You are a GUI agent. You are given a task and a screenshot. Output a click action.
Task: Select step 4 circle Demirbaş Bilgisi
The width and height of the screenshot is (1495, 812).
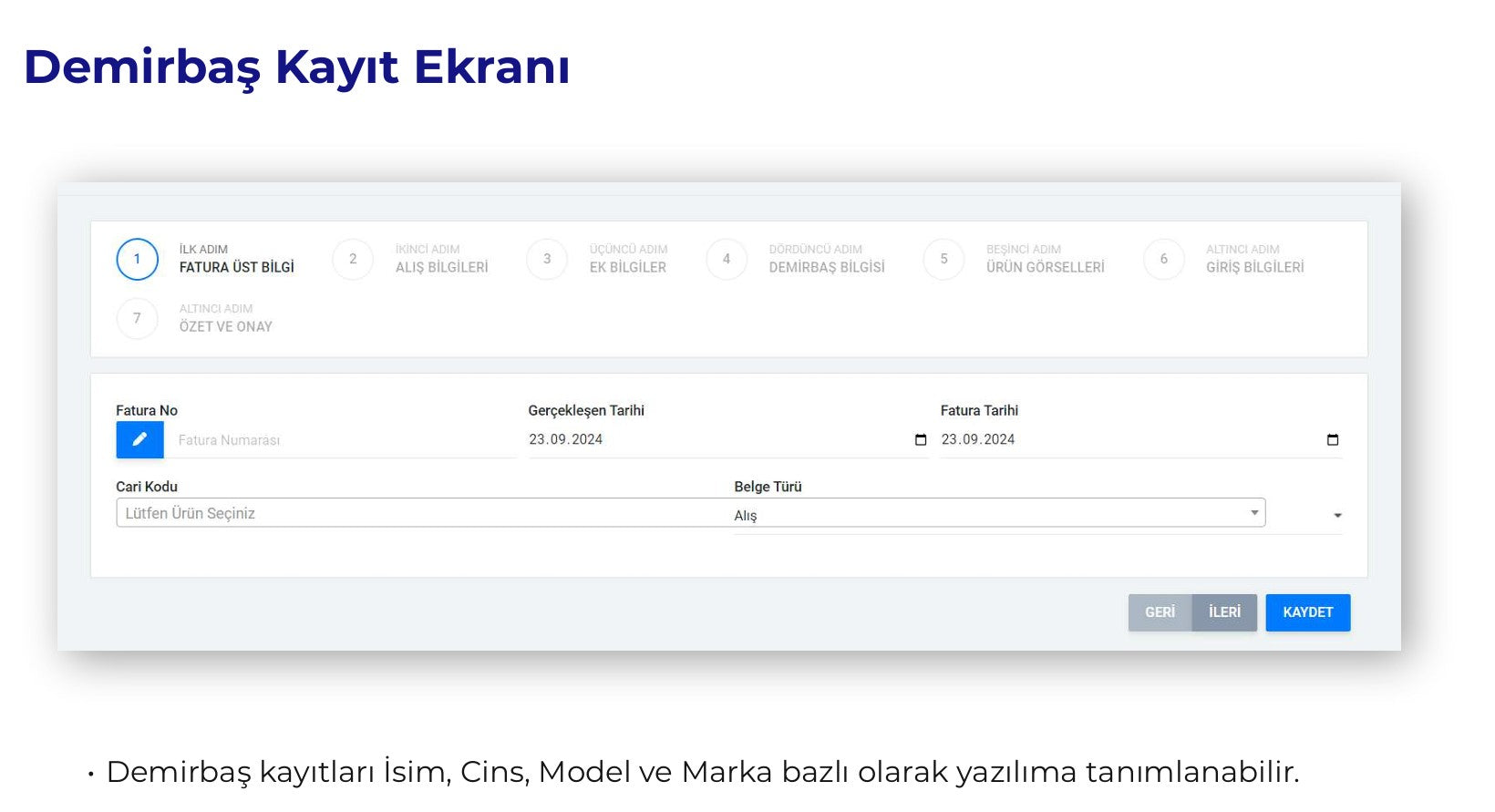[727, 259]
